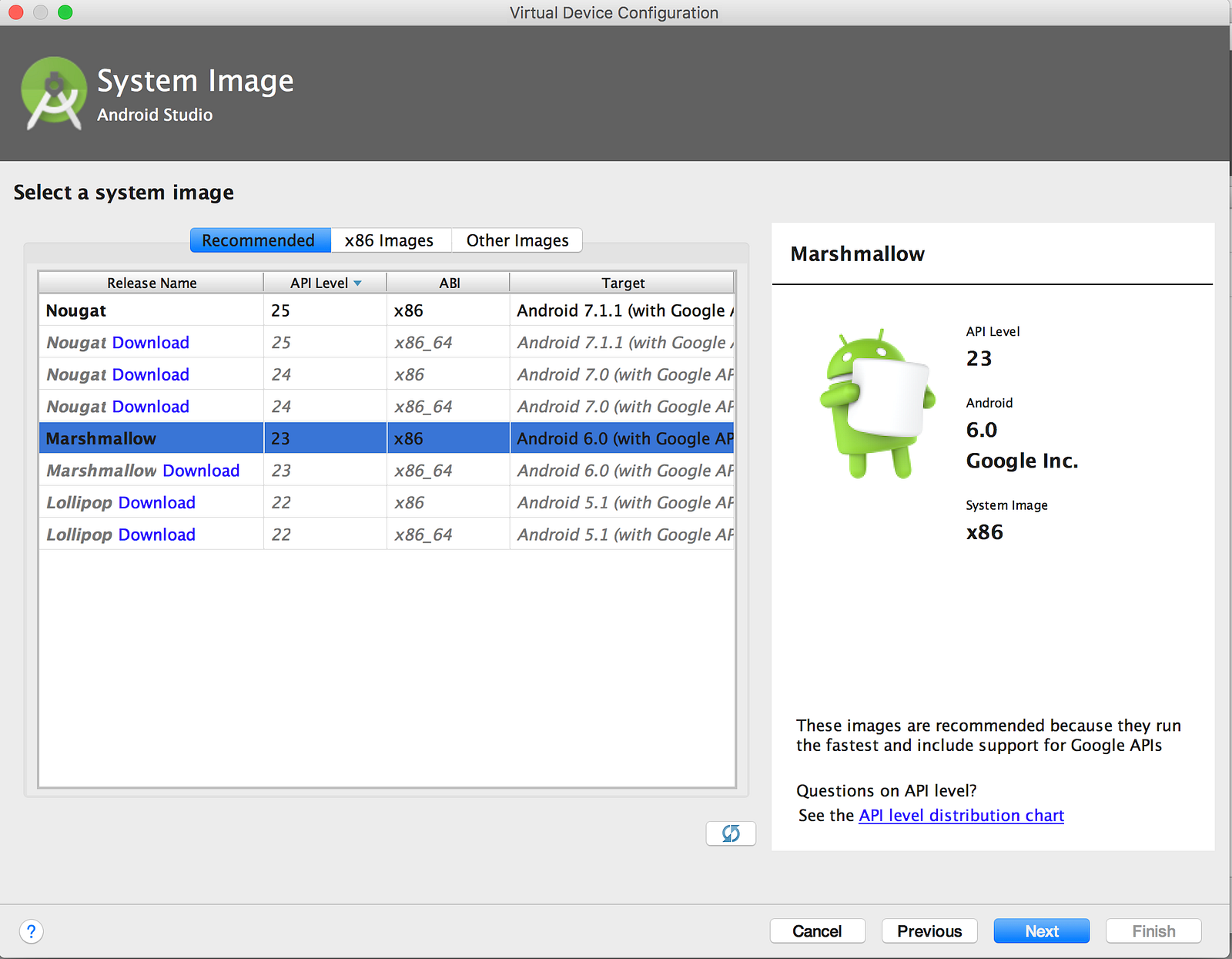This screenshot has width=1232, height=959.
Task: Click the Android 7.0 target in Nougat 24 x86 row
Action: pos(623,374)
